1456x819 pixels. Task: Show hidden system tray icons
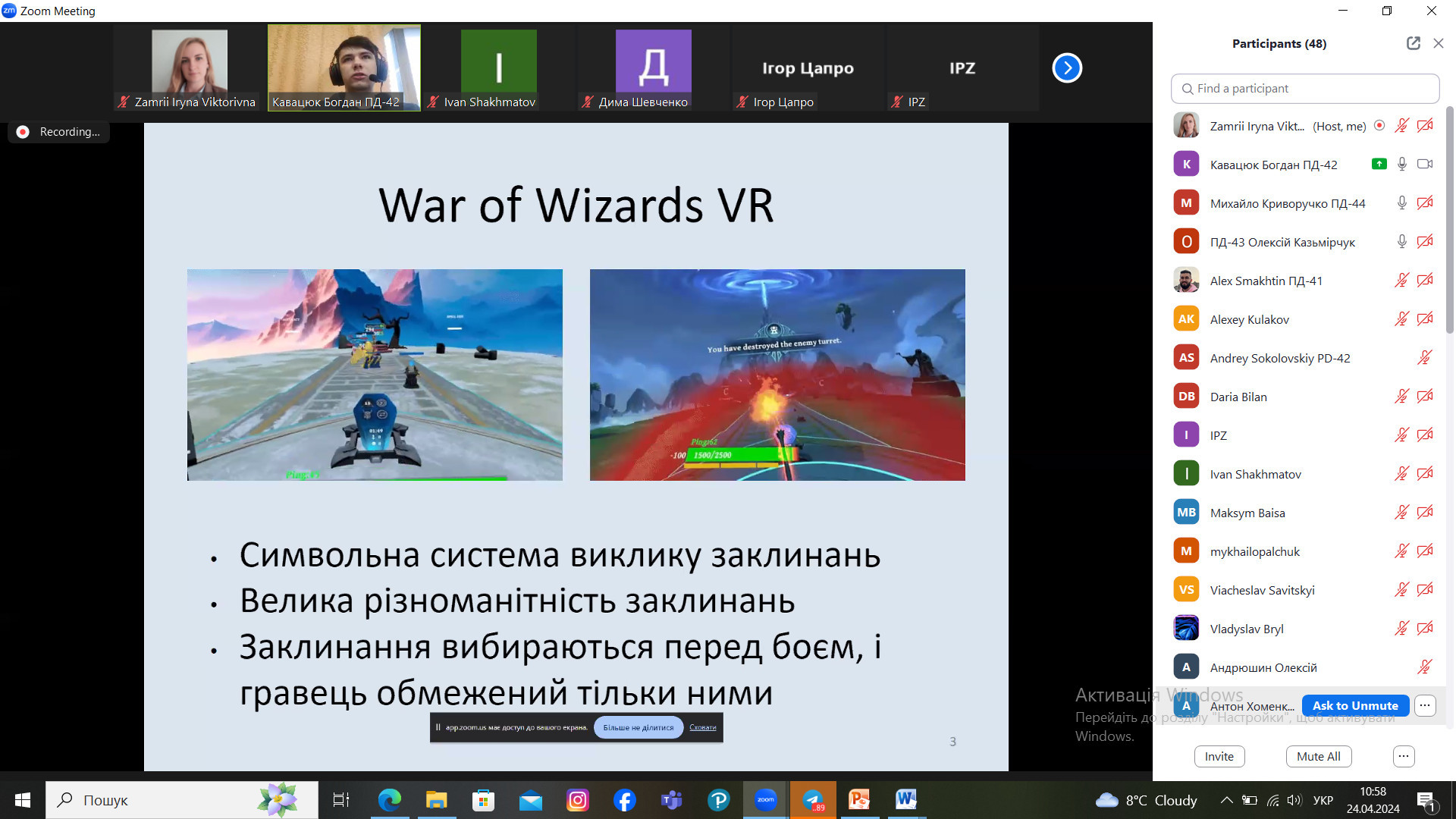tap(1225, 800)
